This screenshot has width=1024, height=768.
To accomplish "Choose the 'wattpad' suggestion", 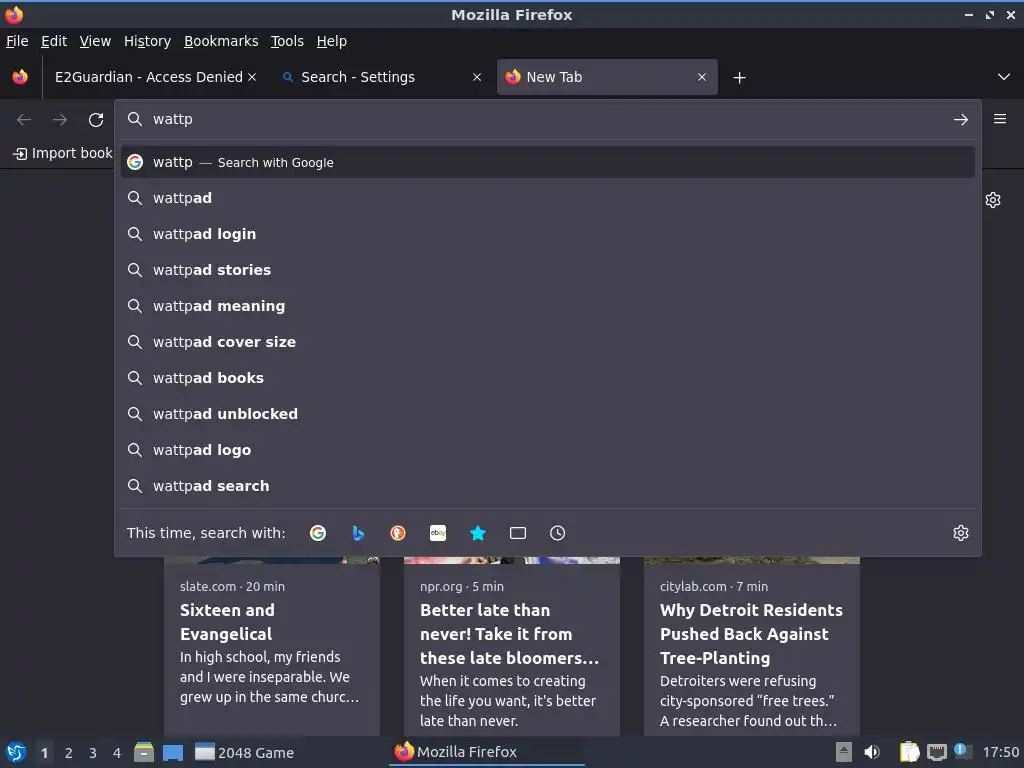I will coord(548,198).
